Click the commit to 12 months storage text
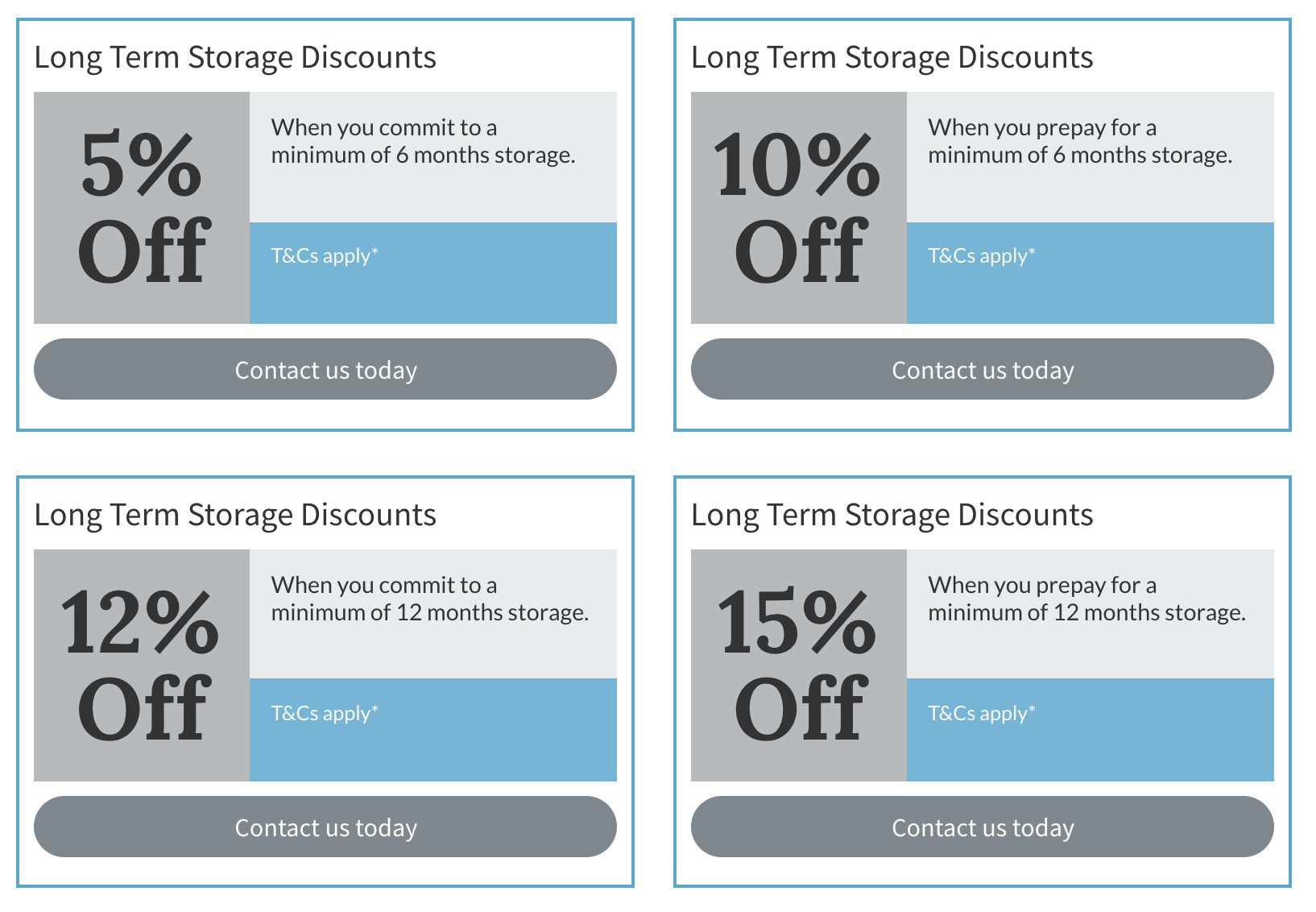 click(430, 599)
